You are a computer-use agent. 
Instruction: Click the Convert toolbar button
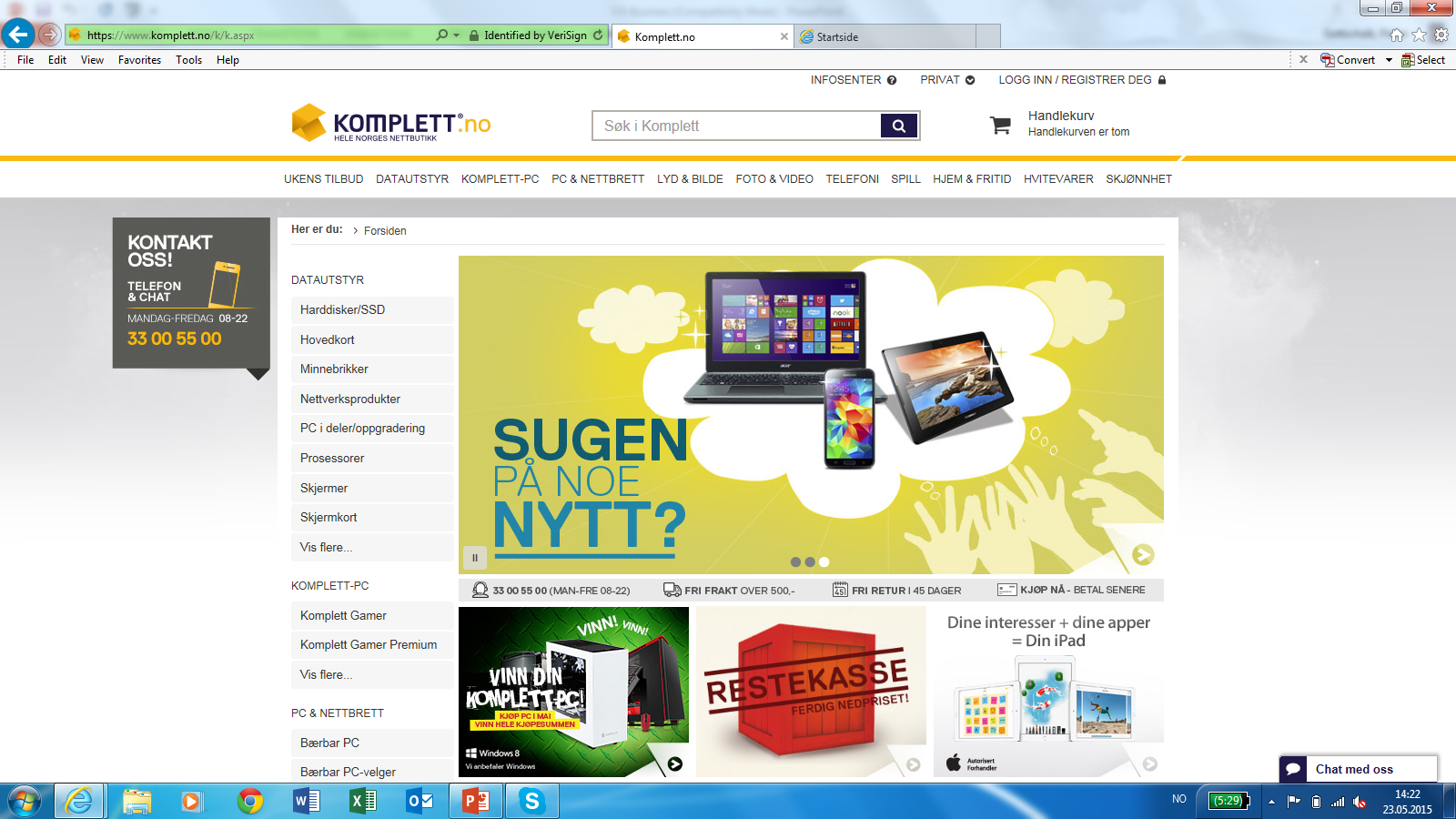[1348, 60]
